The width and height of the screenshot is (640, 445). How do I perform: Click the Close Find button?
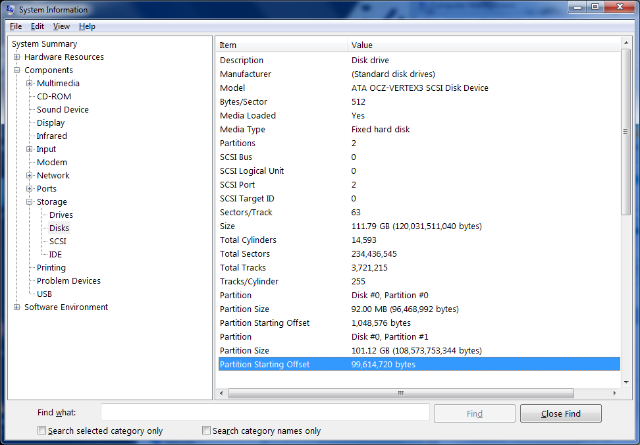click(560, 413)
